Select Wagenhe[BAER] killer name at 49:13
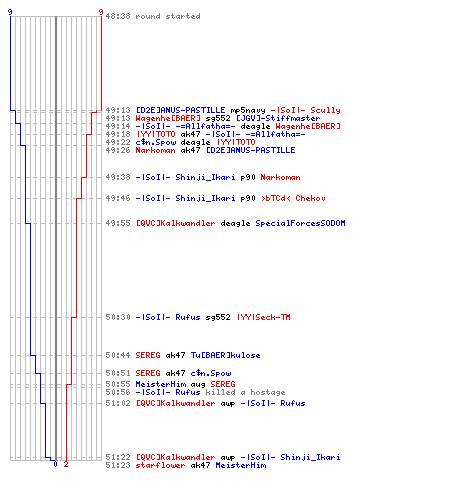Image resolution: width=450 pixels, height=500 pixels. (x=168, y=118)
